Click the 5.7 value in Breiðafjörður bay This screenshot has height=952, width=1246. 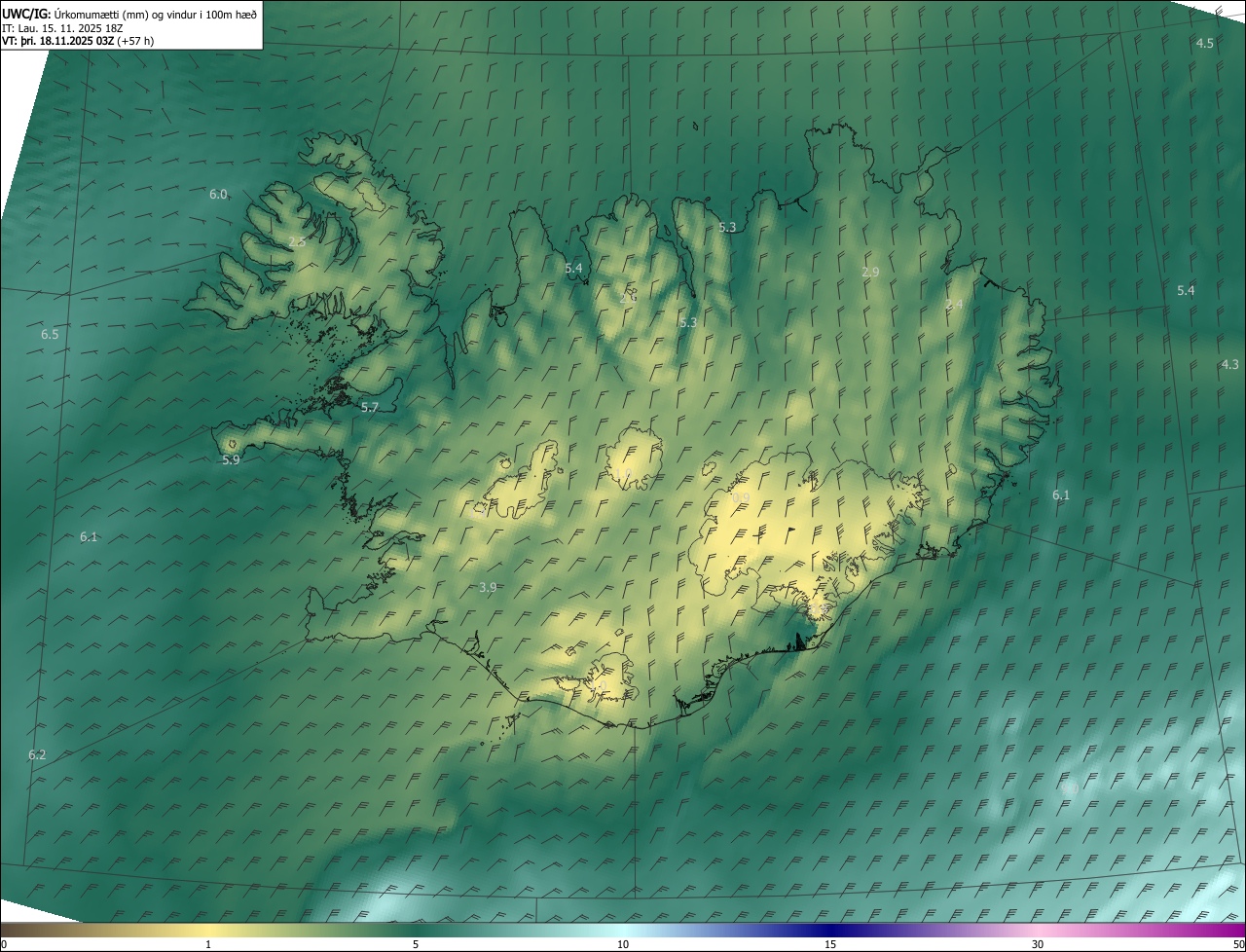369,408
